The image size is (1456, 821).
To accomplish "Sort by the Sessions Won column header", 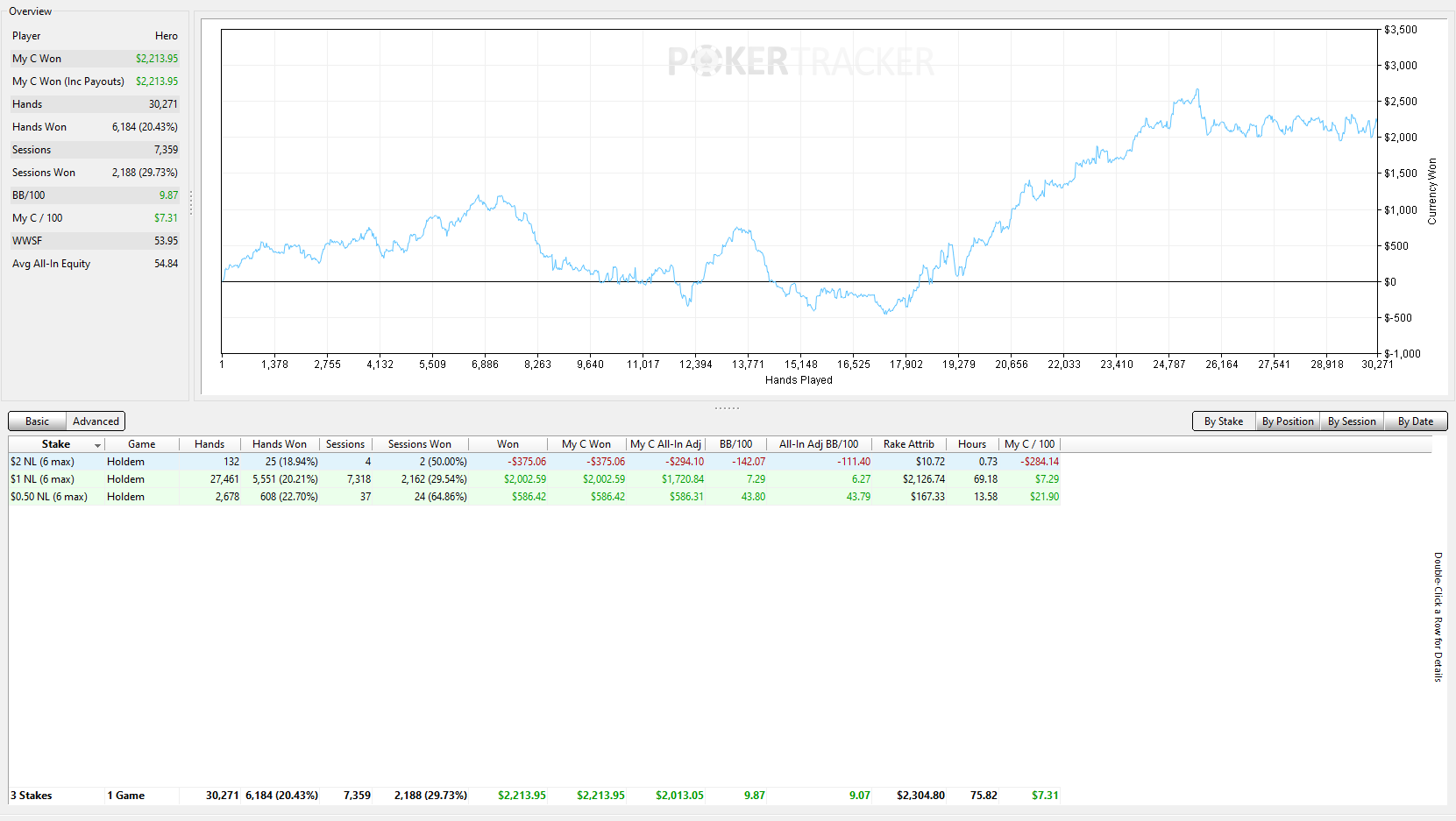I will (420, 444).
